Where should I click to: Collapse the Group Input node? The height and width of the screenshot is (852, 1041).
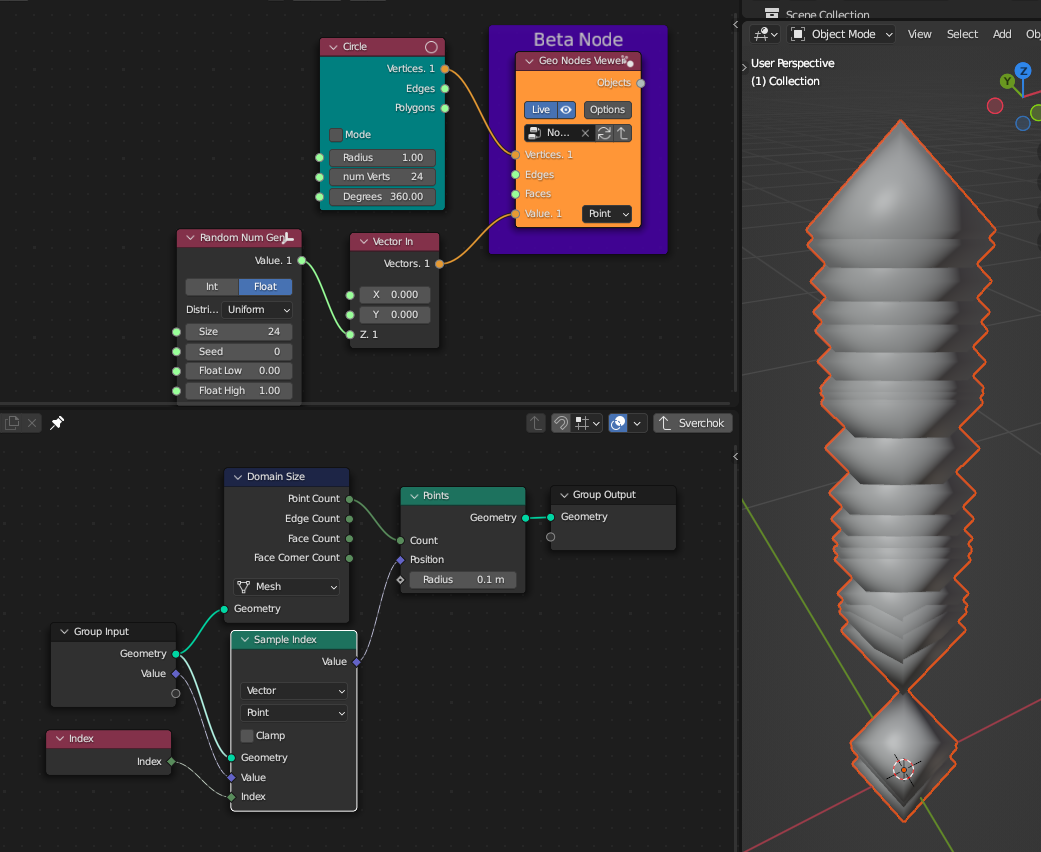(x=64, y=632)
